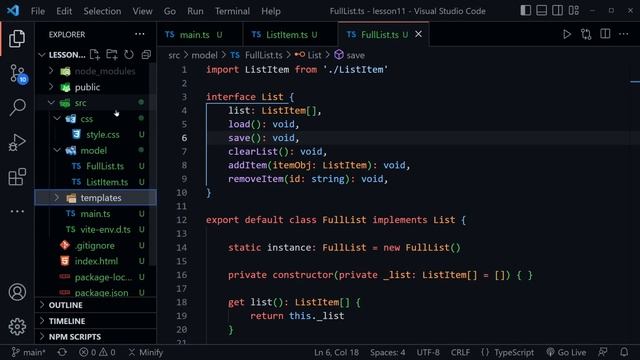Viewport: 640px width, 360px height.
Task: Refresh the Explorer file tree
Action: 129,54
